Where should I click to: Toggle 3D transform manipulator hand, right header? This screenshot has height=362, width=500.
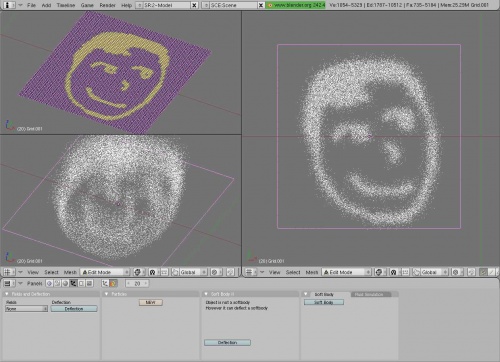tap(416, 272)
